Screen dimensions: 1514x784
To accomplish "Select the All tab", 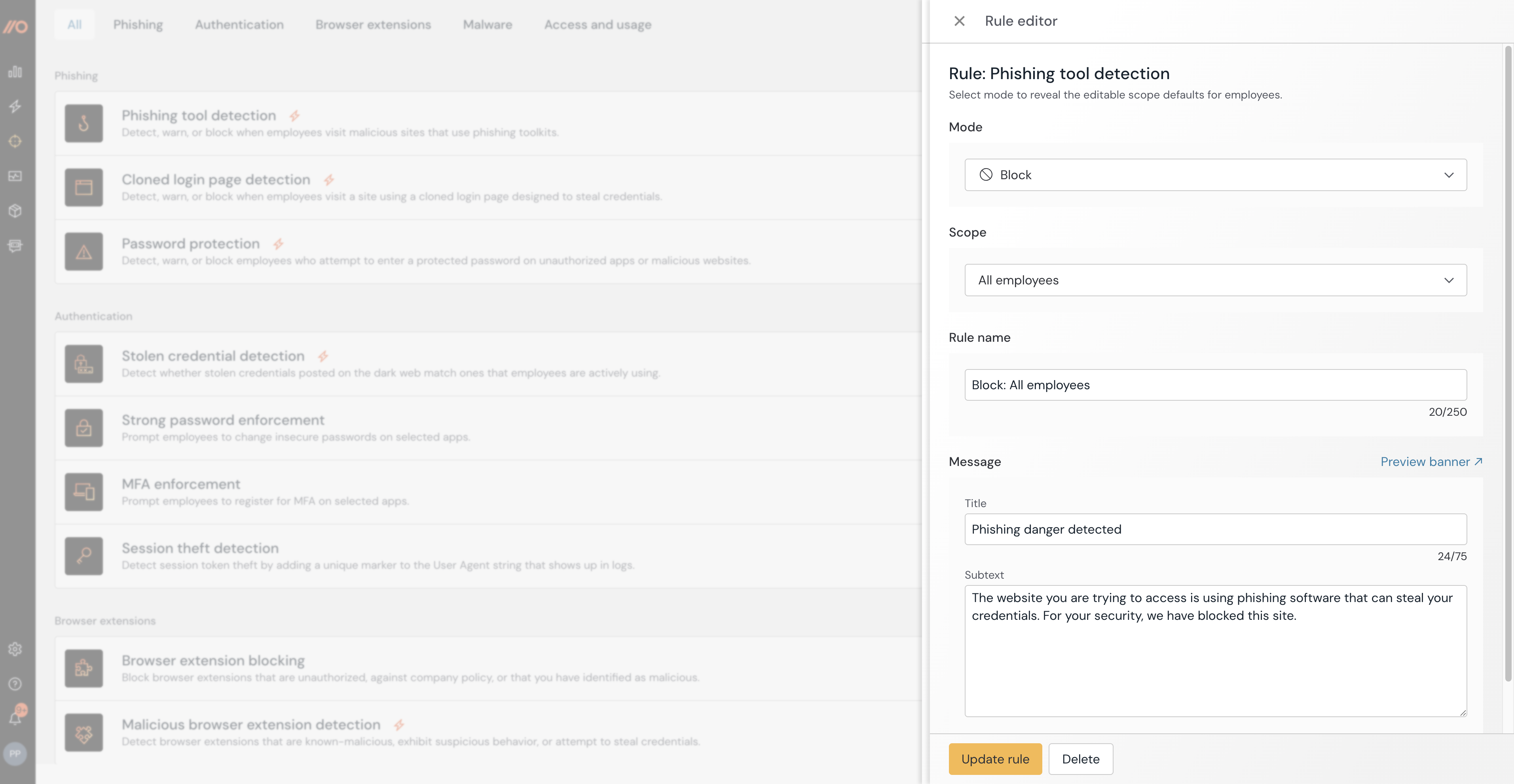I will [x=74, y=25].
